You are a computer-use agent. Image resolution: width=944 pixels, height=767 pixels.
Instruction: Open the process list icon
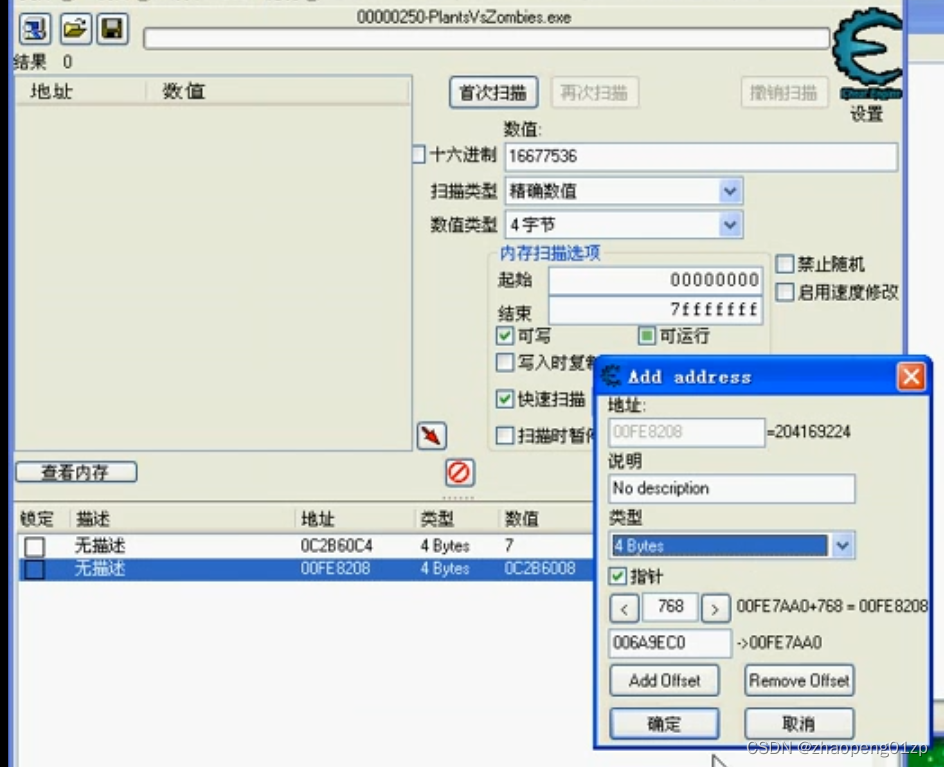click(x=35, y=28)
